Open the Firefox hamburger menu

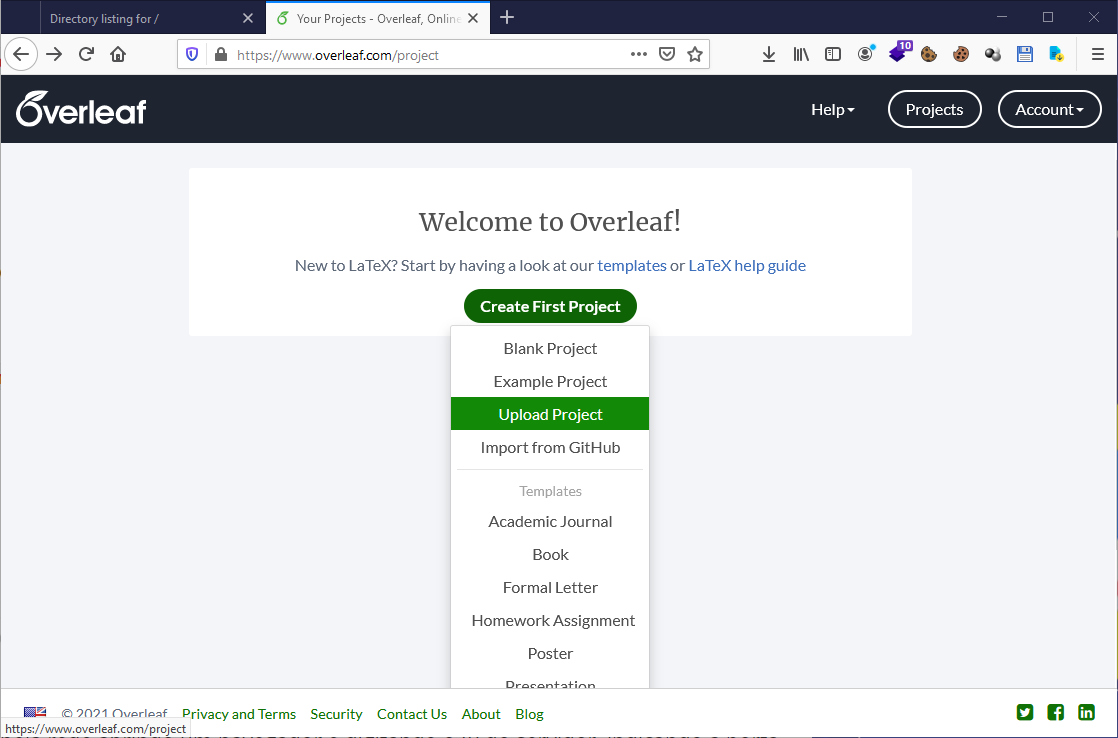[x=1097, y=54]
